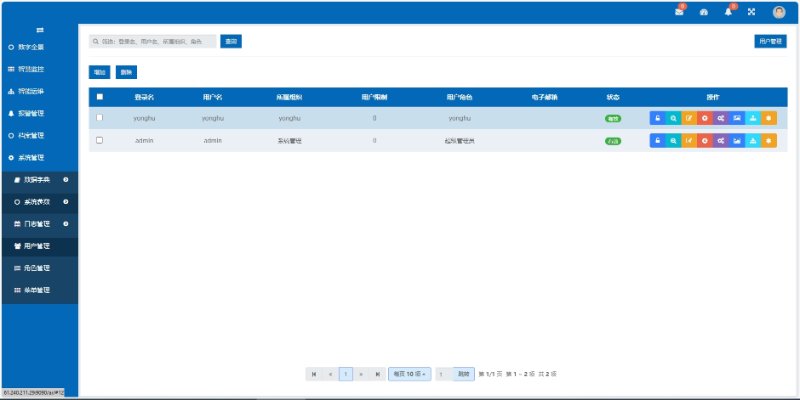Expand the 门店管理 sidebar submenu
The image size is (800, 400).
tap(40, 223)
